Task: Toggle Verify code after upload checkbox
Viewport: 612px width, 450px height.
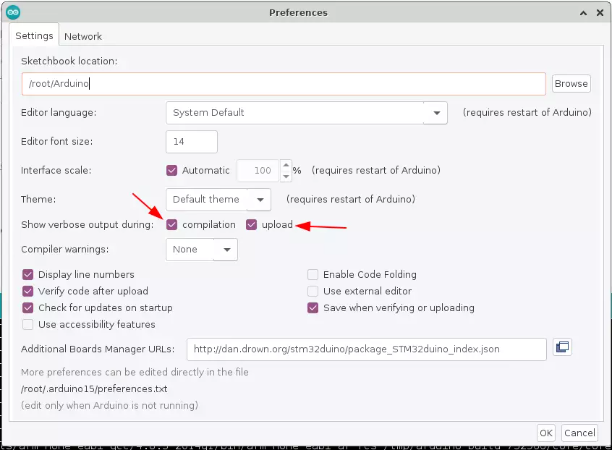Action: (28, 291)
